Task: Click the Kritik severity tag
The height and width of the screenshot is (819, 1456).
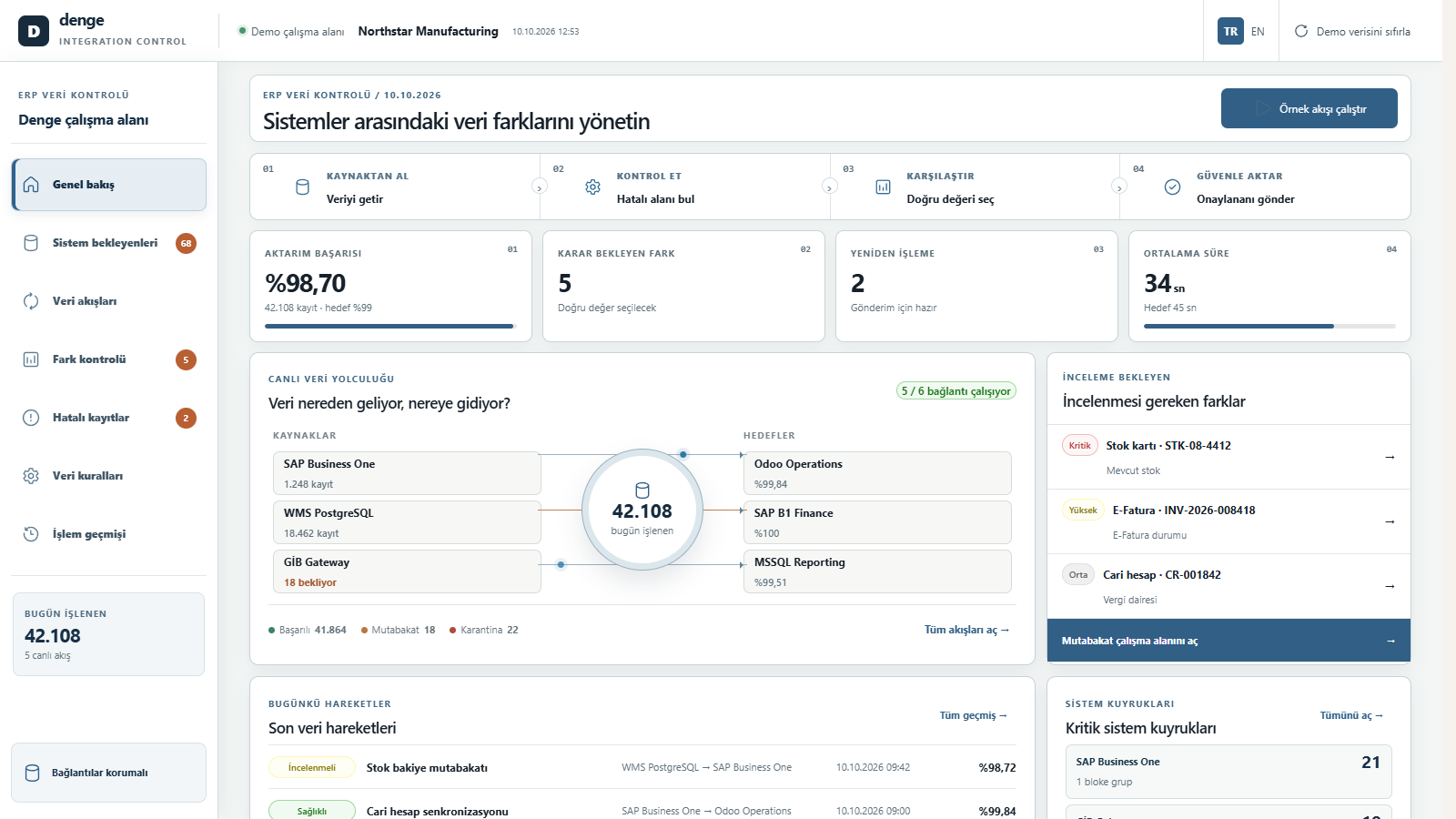Action: click(x=1080, y=446)
